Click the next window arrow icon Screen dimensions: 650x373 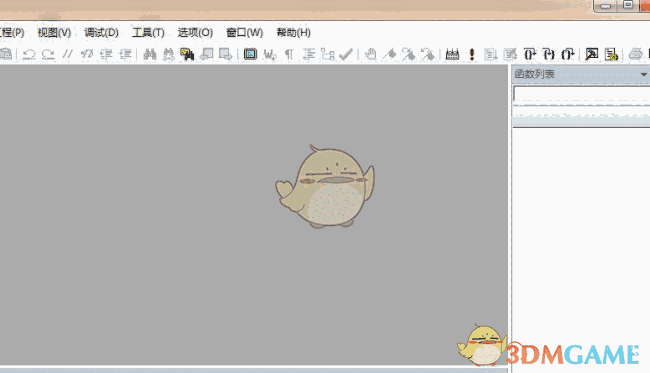226,54
